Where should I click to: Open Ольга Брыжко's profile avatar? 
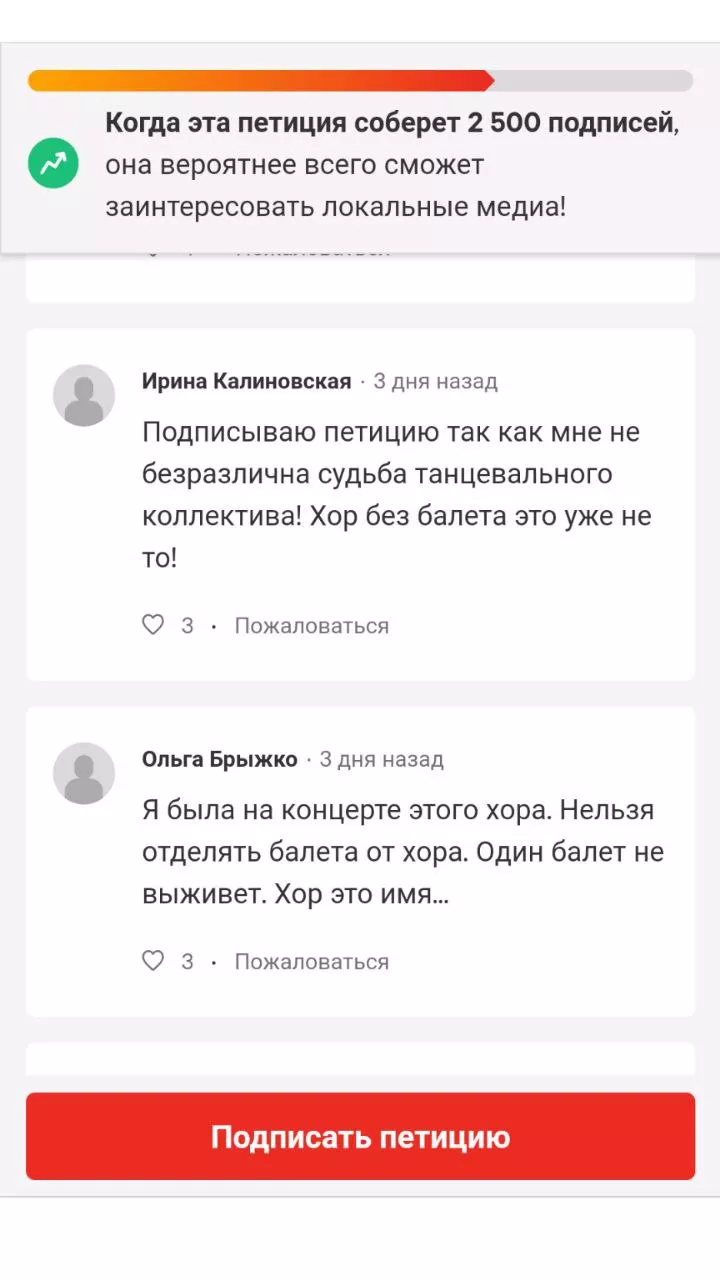click(84, 773)
